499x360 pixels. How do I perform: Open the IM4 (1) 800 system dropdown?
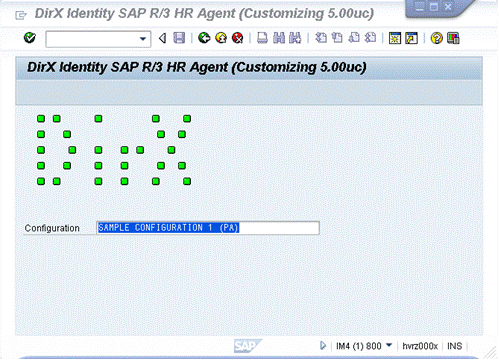(389, 345)
